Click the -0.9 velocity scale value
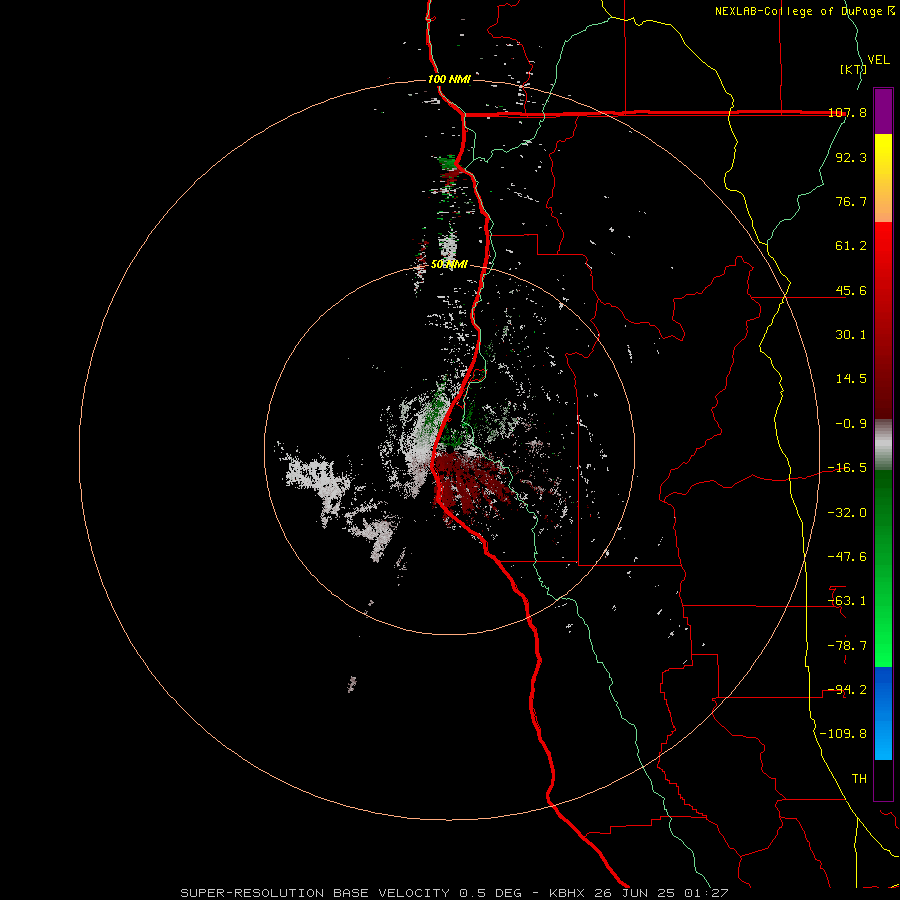Viewport: 900px width, 900px height. point(851,424)
